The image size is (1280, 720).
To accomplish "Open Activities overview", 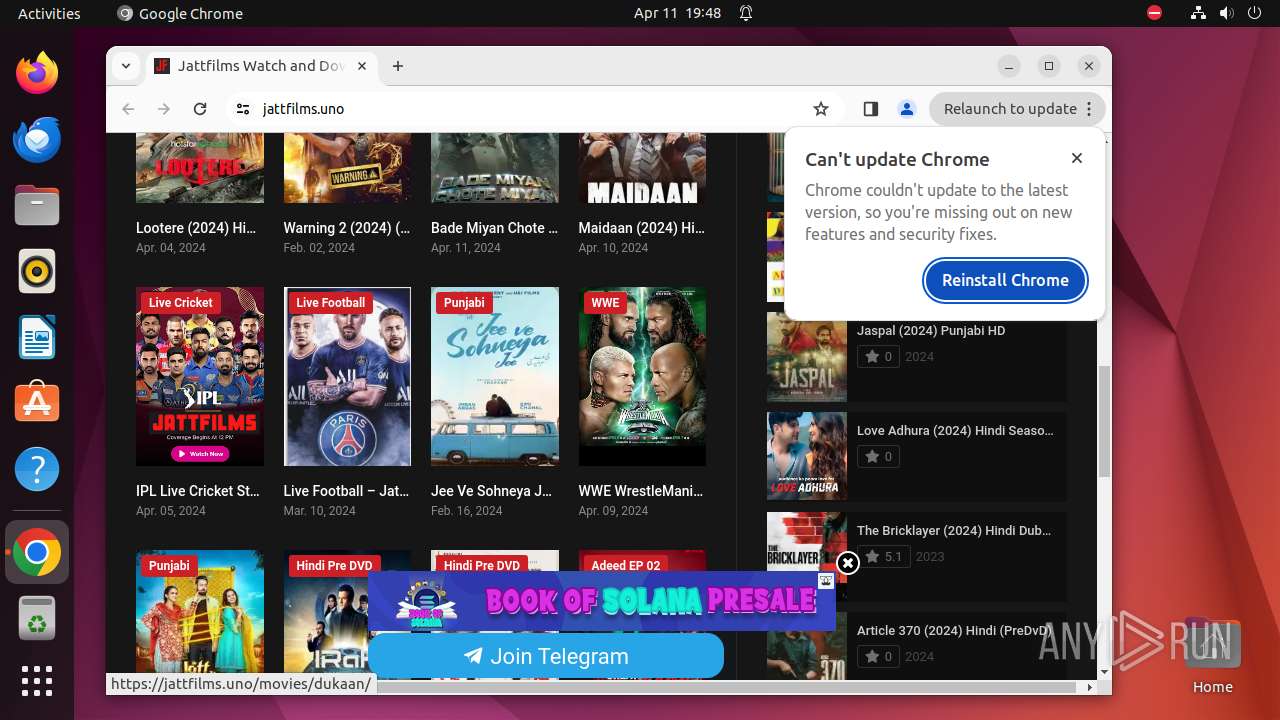I will (49, 13).
